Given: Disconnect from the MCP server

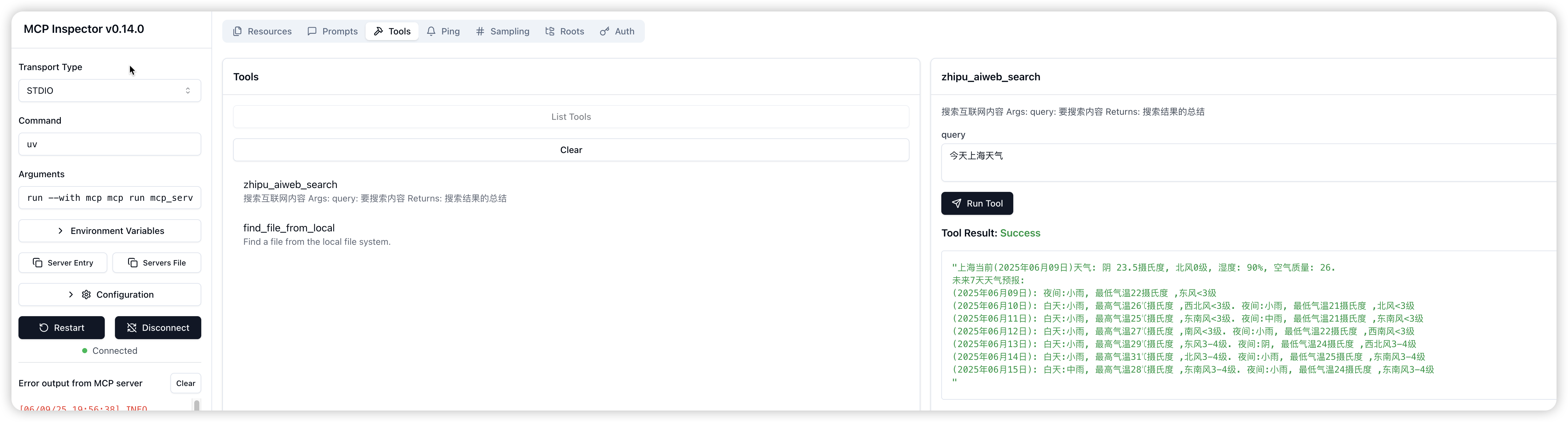Looking at the screenshot, I should [158, 328].
